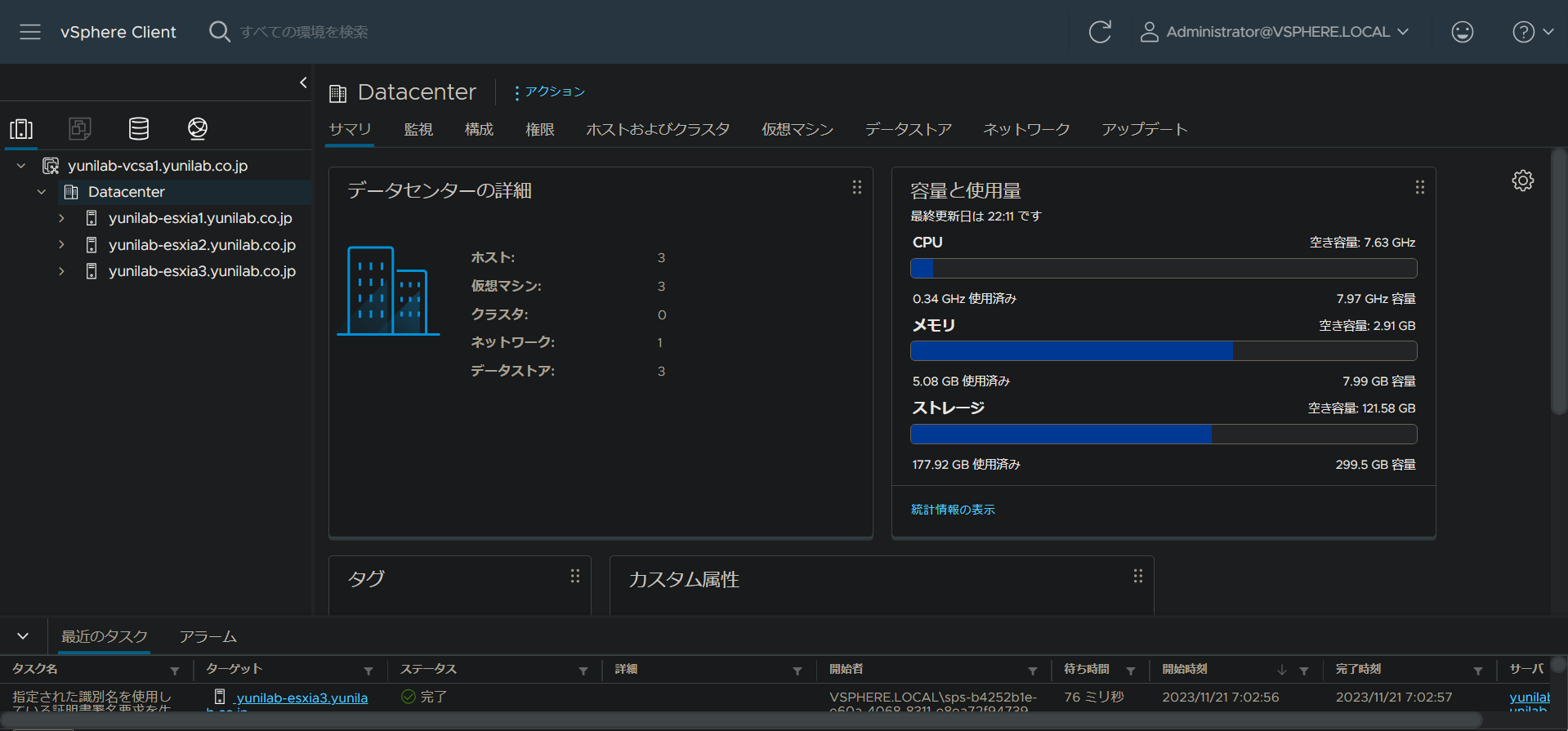The height and width of the screenshot is (731, 1568).
Task: Collapse the yunilab-vcsa1.yunilab.co.jp tree node
Action: [21, 166]
